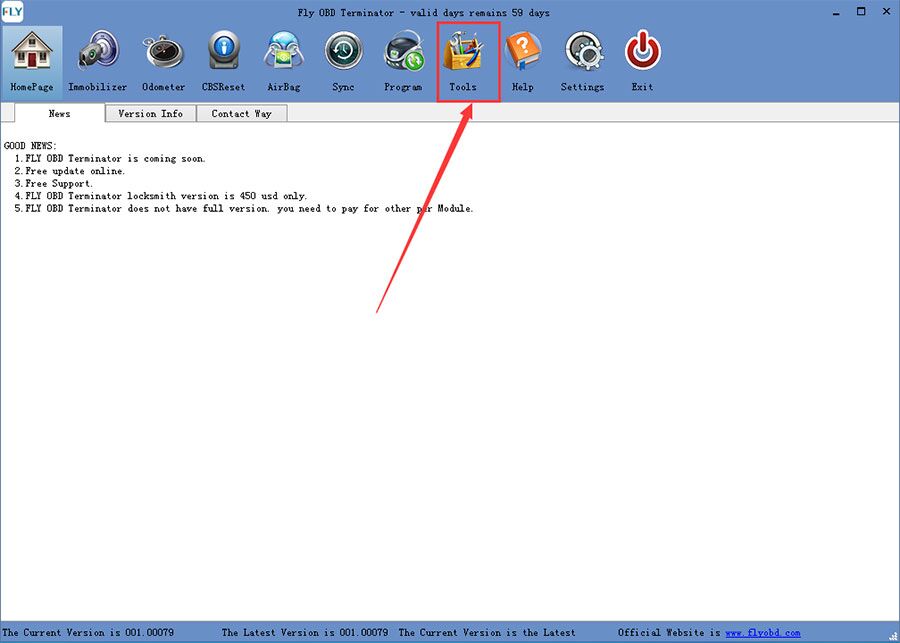
Task: Click the FLY logo in title bar
Action: (14, 12)
